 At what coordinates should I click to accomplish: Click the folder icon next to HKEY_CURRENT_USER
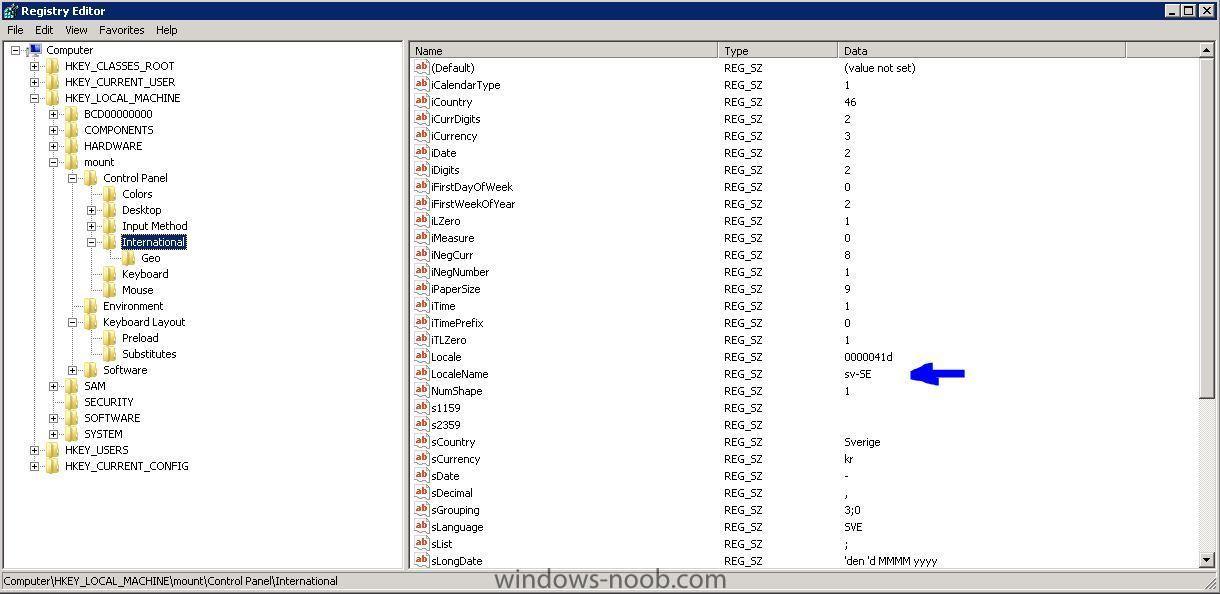[x=53, y=82]
